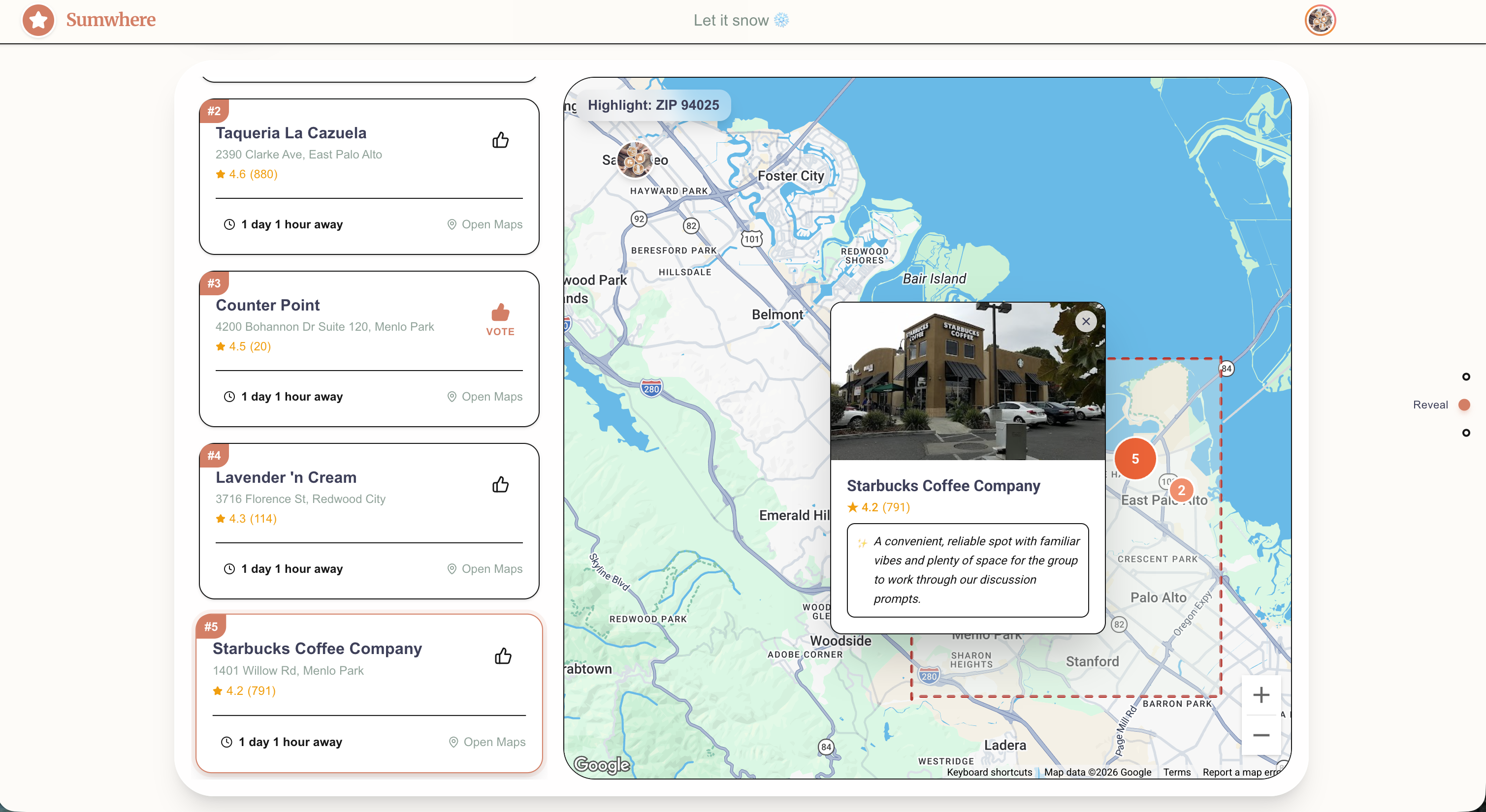Open Maps for Lavender 'n Cream
The image size is (1486, 812).
tap(485, 568)
